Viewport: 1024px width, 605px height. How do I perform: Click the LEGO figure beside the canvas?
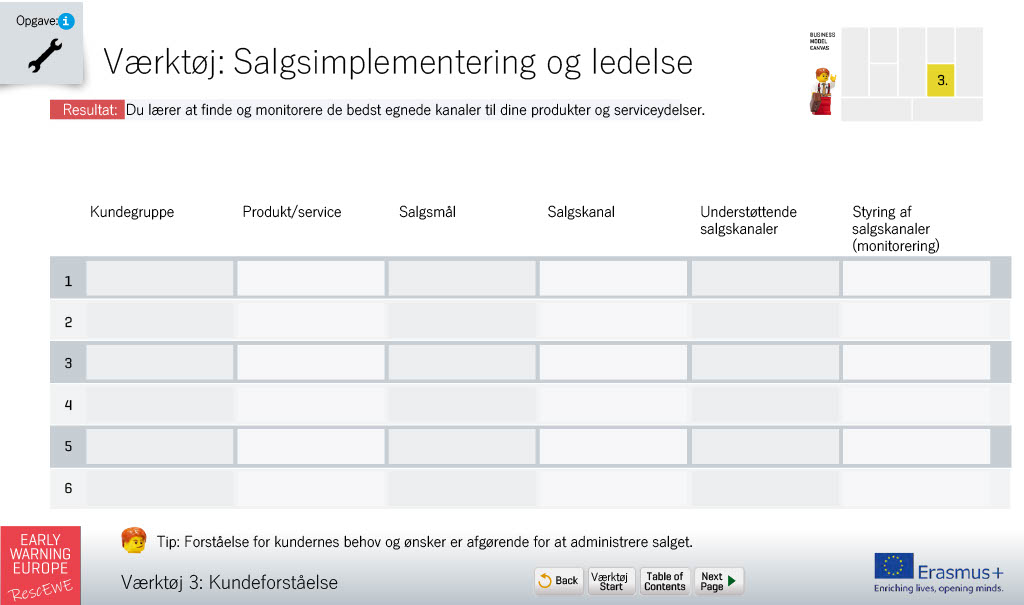pyautogui.click(x=823, y=91)
